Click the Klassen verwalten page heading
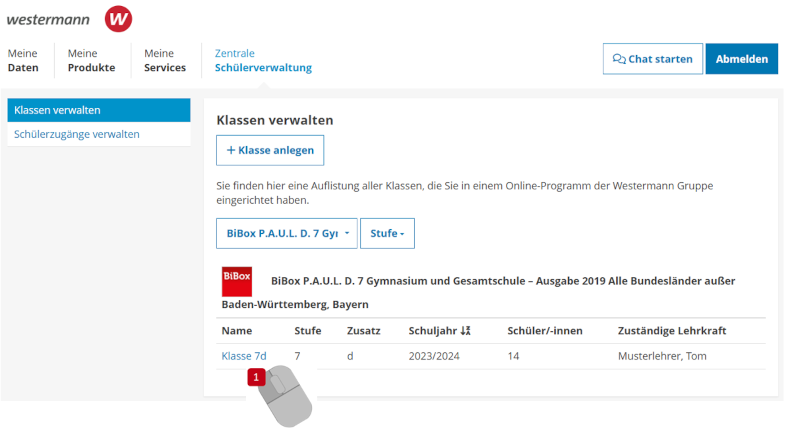800x432 pixels. 275,120
